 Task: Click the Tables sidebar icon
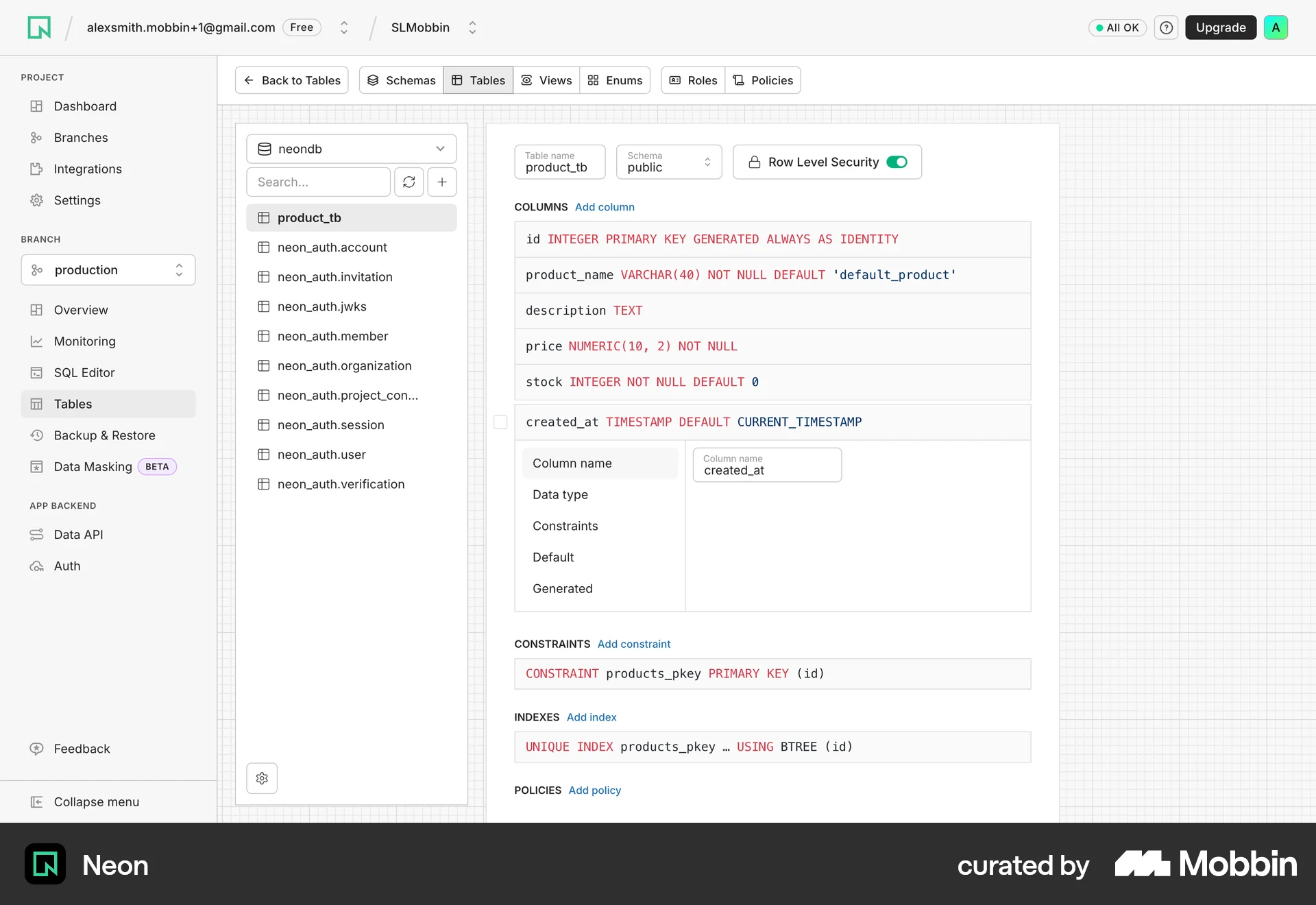point(36,404)
